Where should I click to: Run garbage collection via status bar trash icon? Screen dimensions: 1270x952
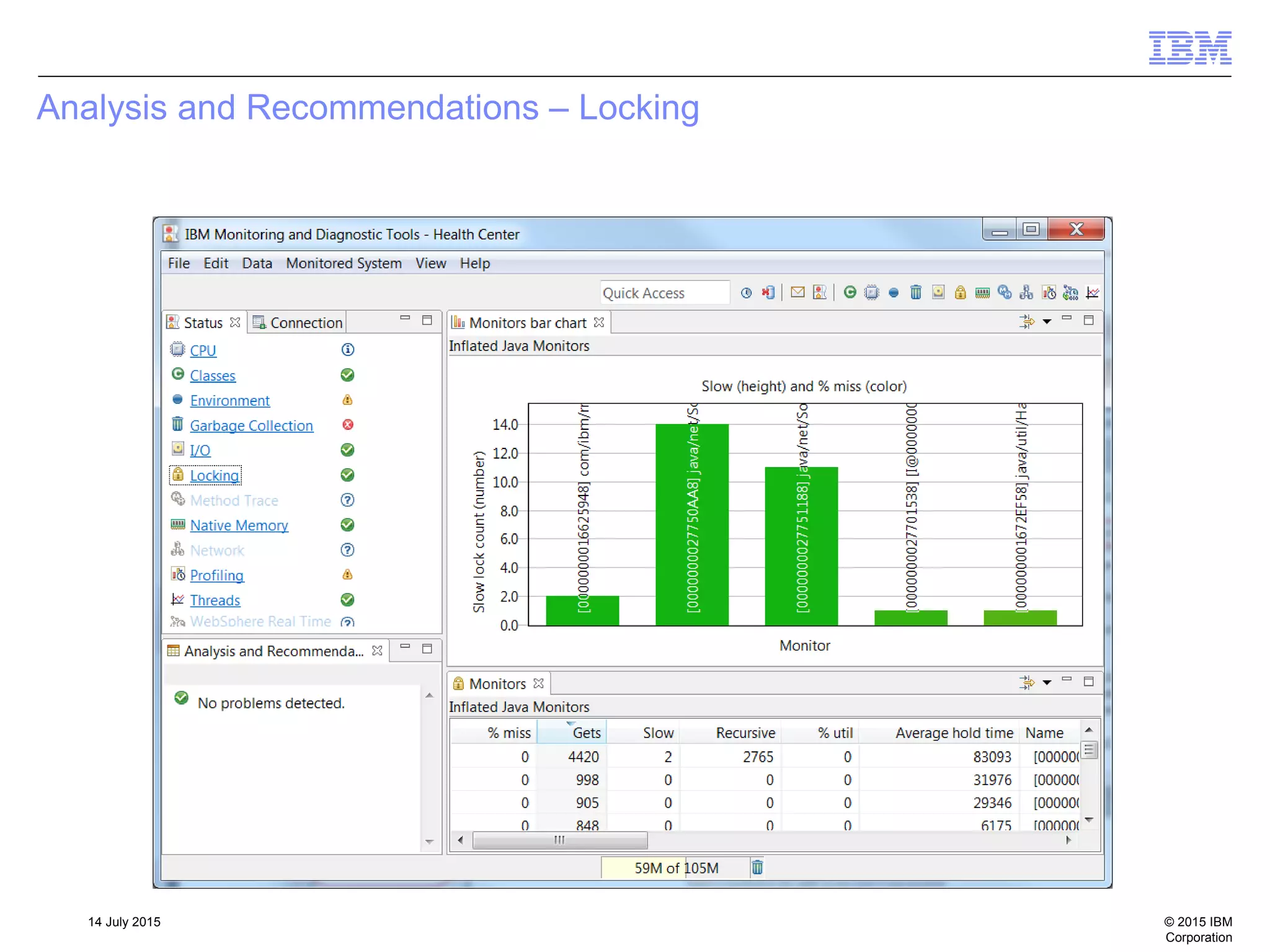pos(757,867)
